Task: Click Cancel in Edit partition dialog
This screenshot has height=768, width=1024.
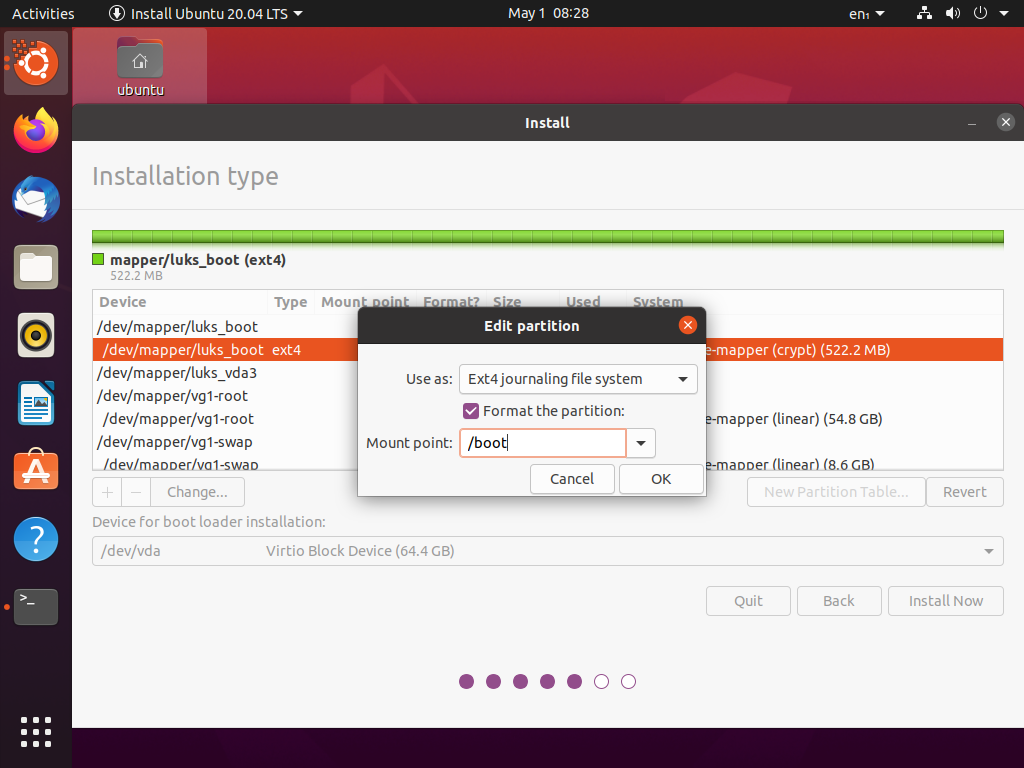Action: (572, 479)
